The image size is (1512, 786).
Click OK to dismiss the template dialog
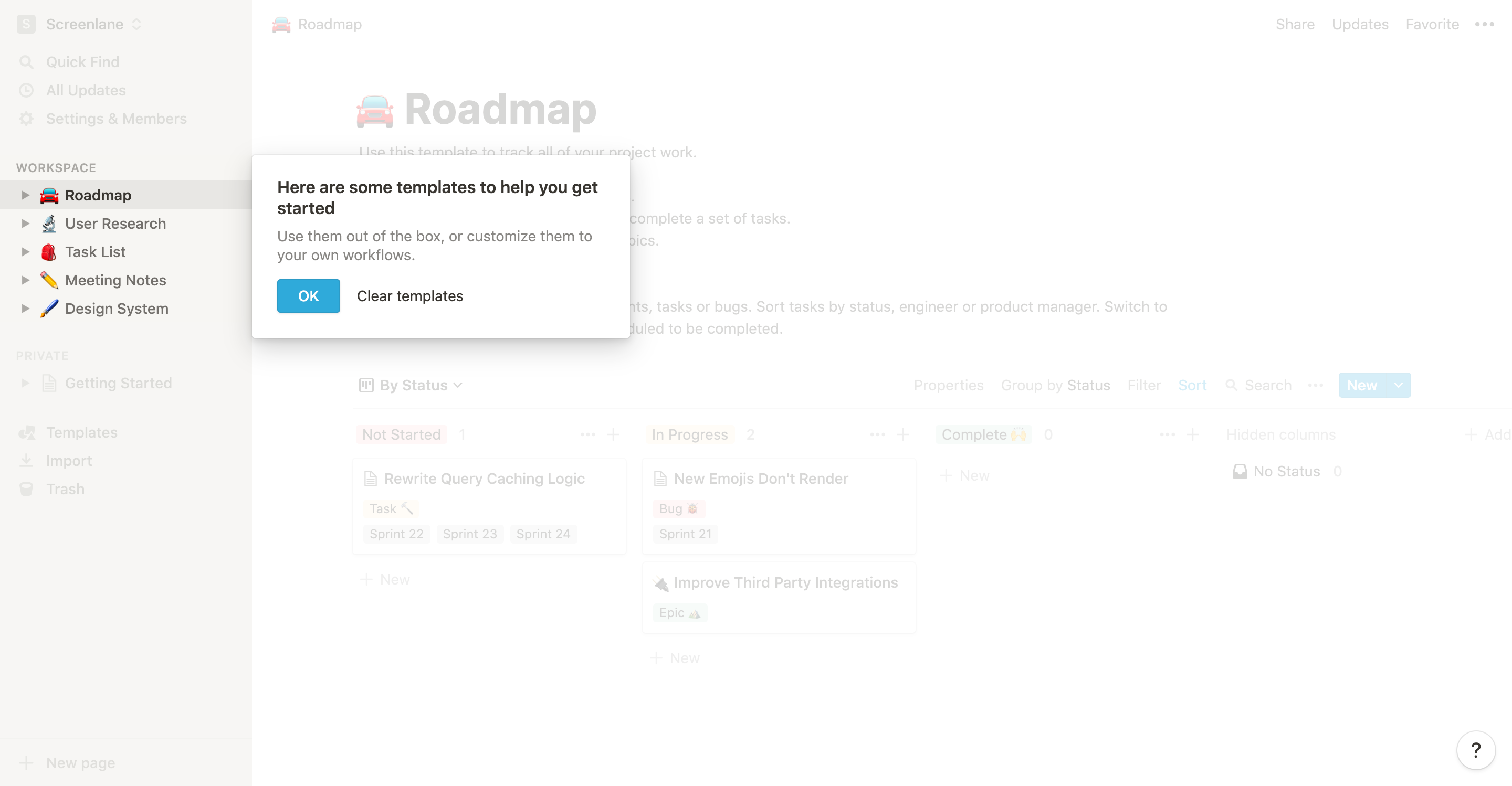[308, 296]
